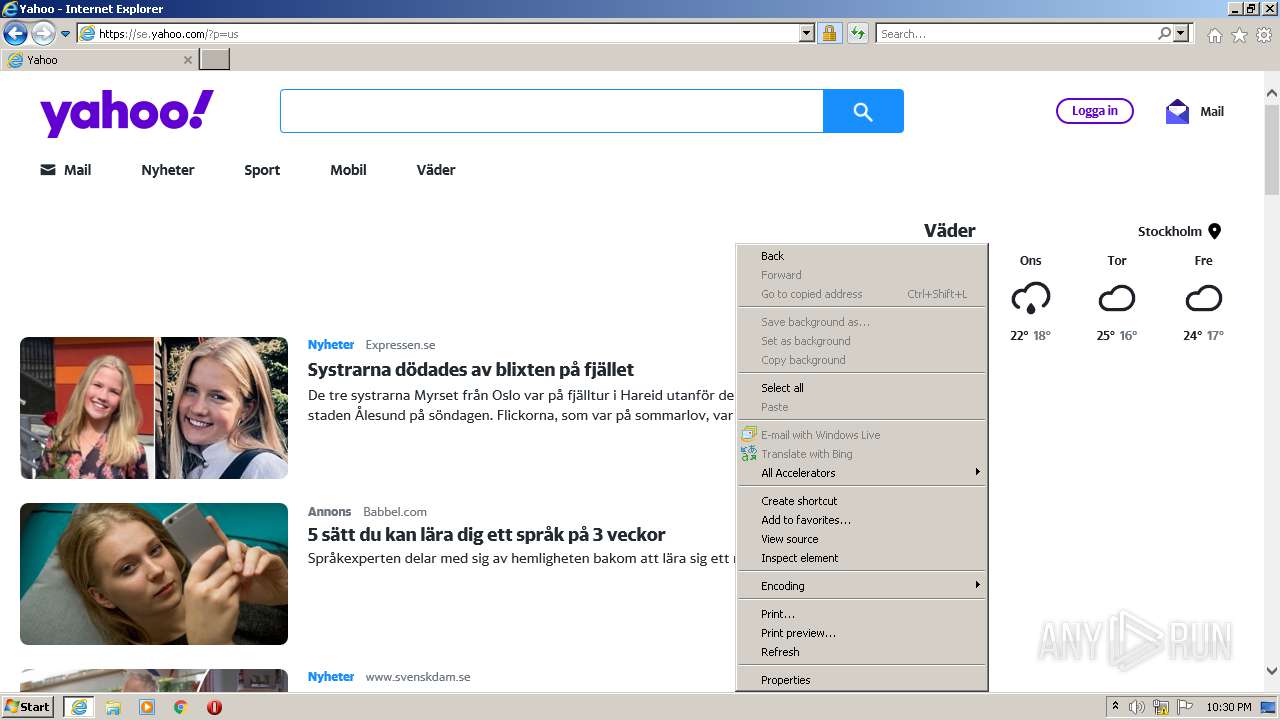
Task: Click the Yahoo search input field
Action: click(552, 111)
